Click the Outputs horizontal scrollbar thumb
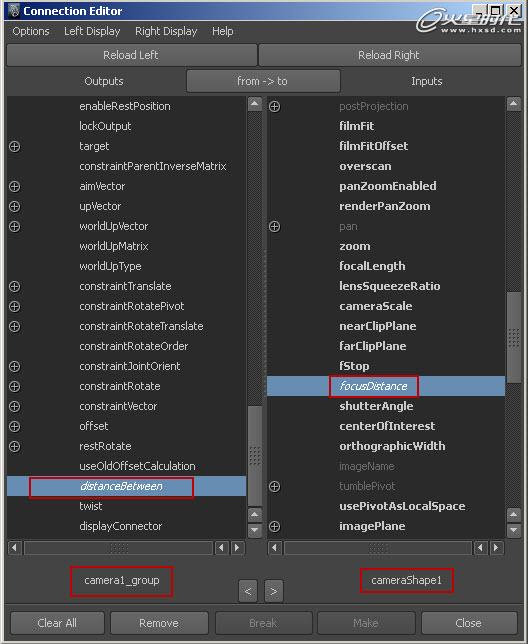528x644 pixels. 119,547
